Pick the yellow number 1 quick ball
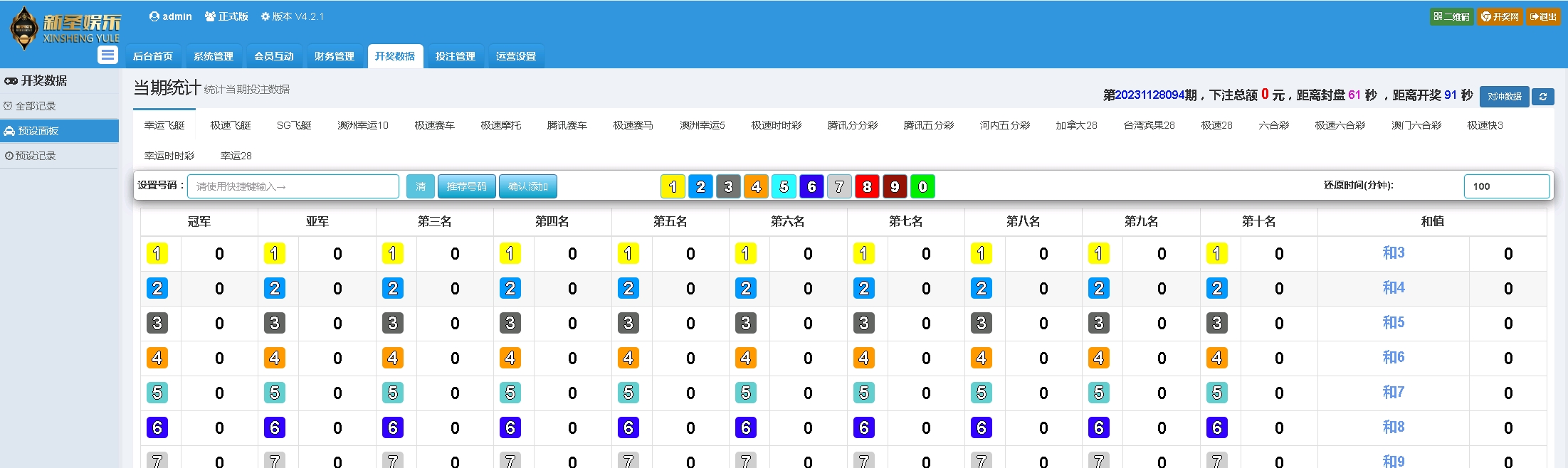Viewport: 1568px width, 468px height. point(673,186)
